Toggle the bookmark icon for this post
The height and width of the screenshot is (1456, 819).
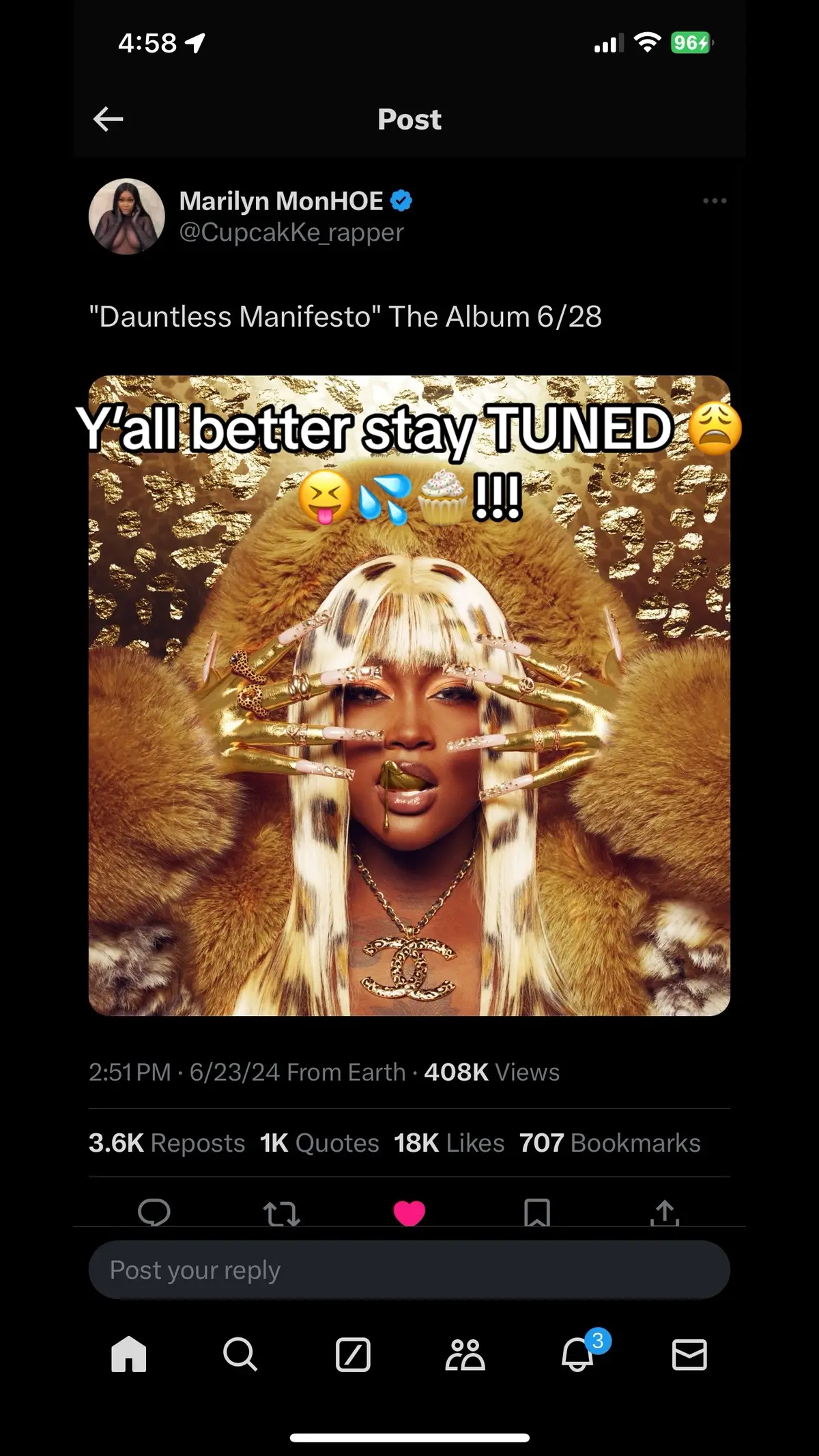tap(537, 1212)
